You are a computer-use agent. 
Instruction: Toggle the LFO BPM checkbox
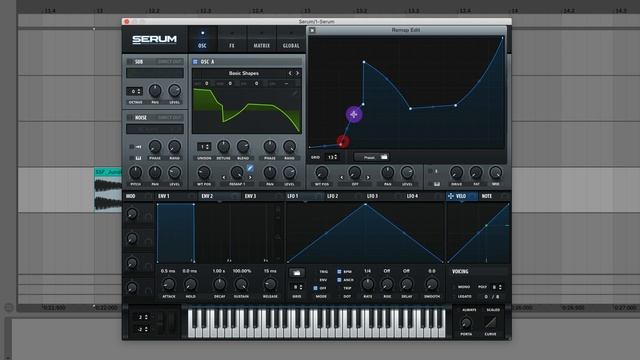339,271
